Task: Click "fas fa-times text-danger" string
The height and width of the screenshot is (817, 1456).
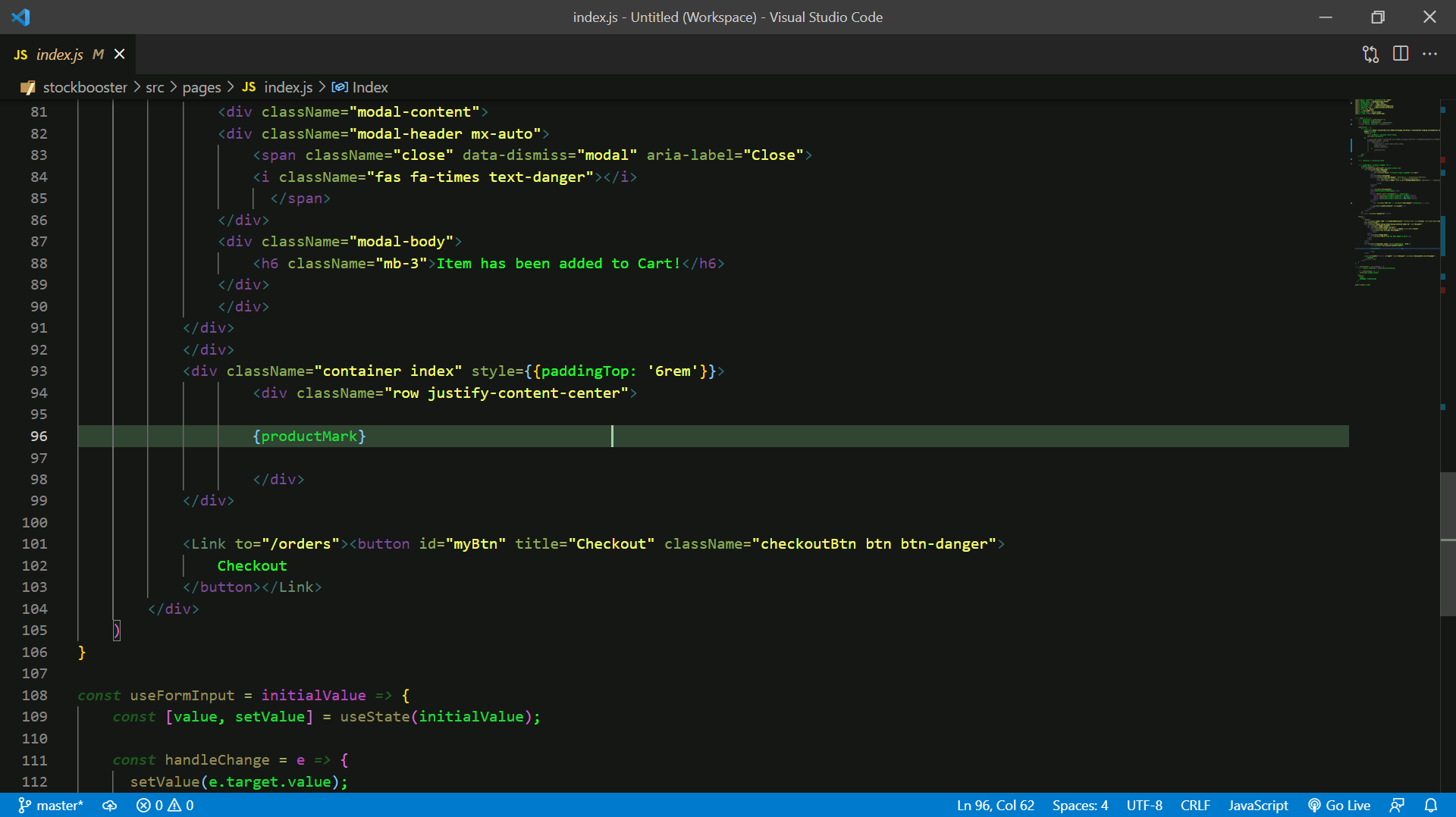Action: pyautogui.click(x=480, y=177)
